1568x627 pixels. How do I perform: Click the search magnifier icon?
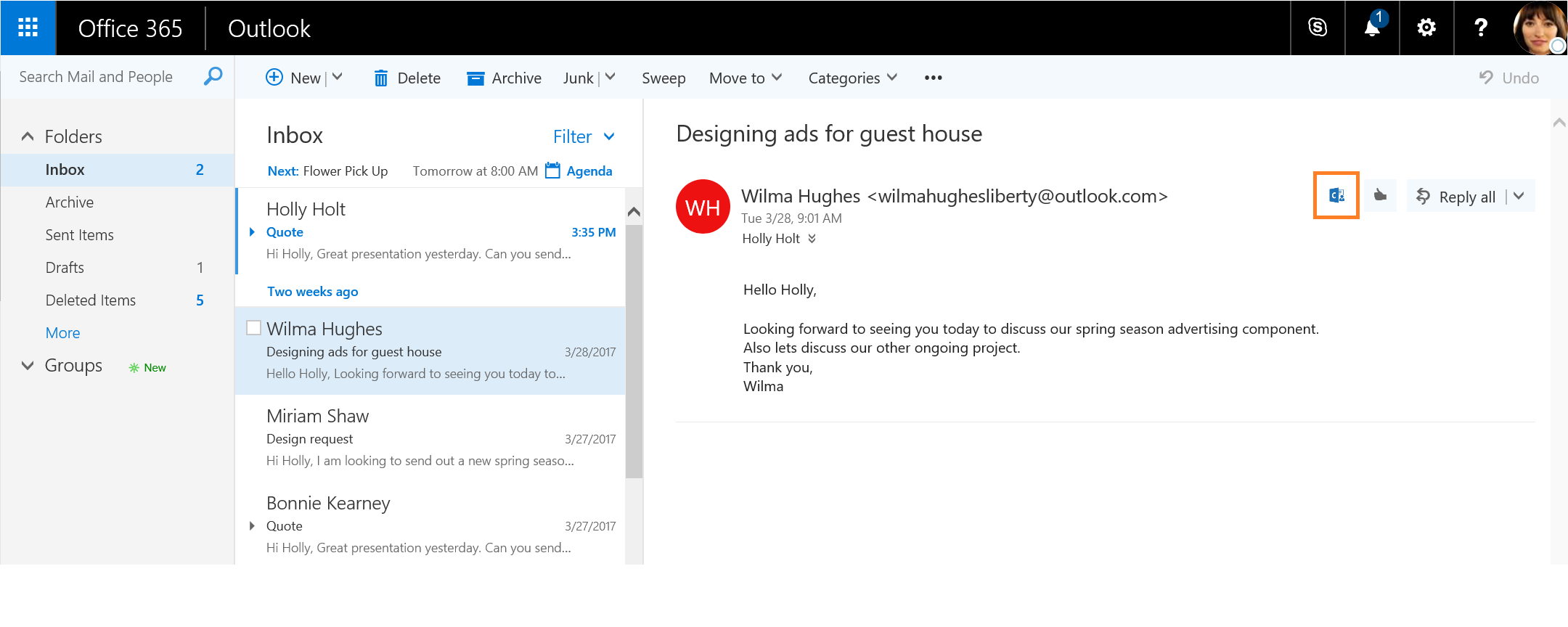213,75
